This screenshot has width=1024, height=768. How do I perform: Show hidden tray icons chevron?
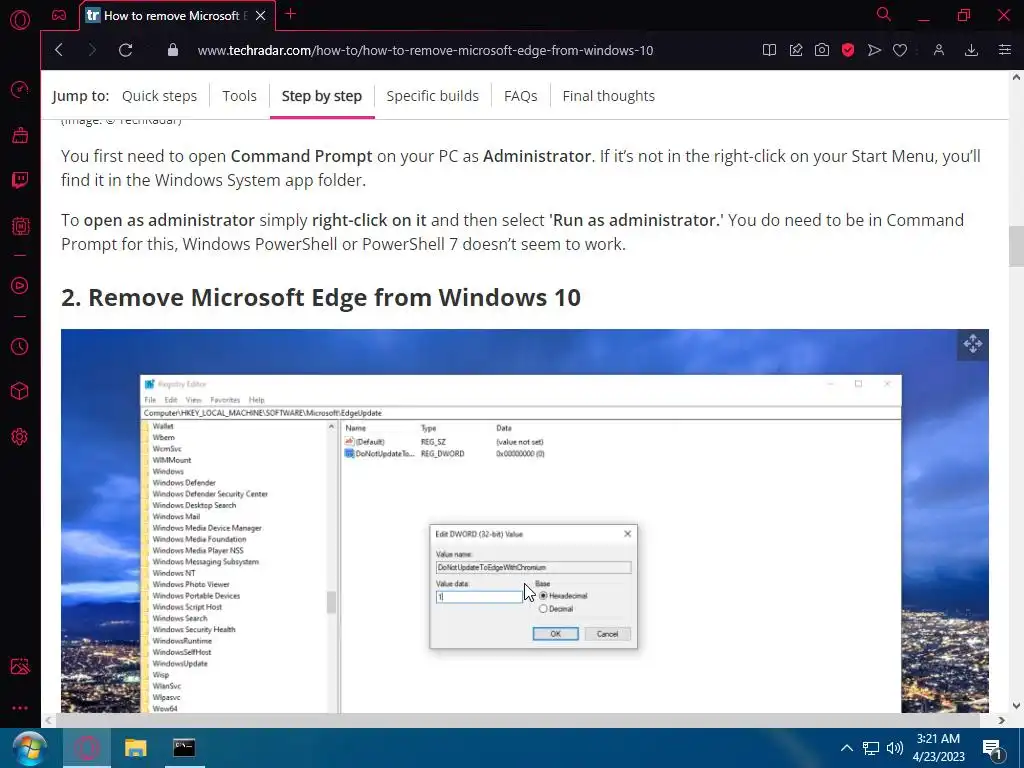click(x=846, y=748)
